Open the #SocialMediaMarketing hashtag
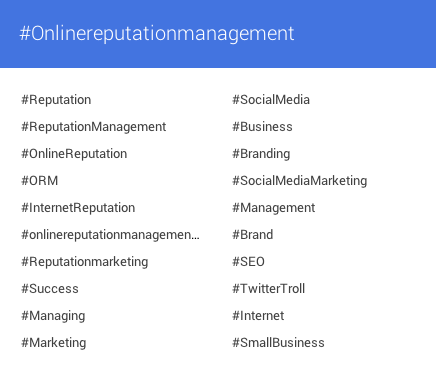436x366 pixels. [x=300, y=181]
